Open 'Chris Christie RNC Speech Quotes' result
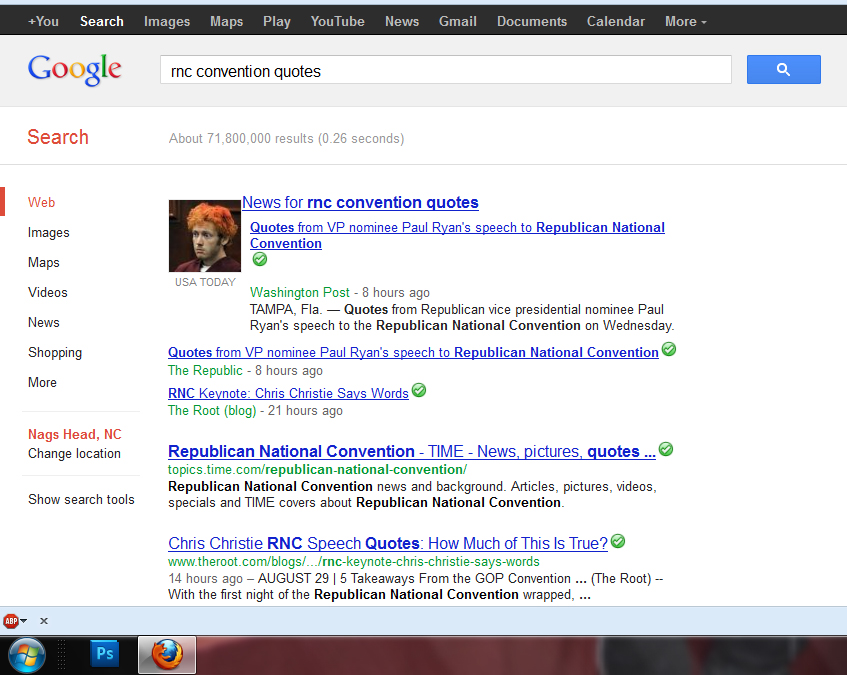Screen dimensions: 847x675 coord(388,543)
